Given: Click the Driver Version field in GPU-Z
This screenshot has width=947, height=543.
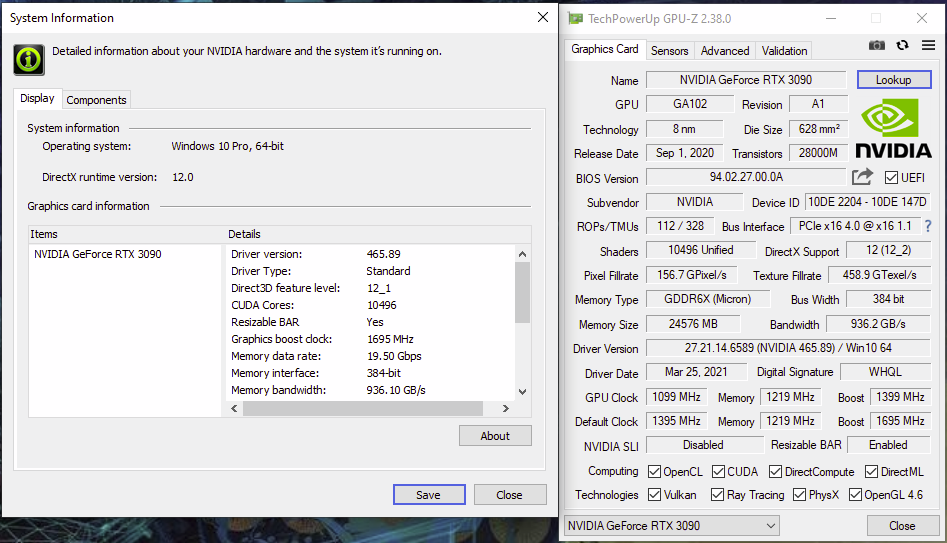Looking at the screenshot, I should tap(788, 348).
